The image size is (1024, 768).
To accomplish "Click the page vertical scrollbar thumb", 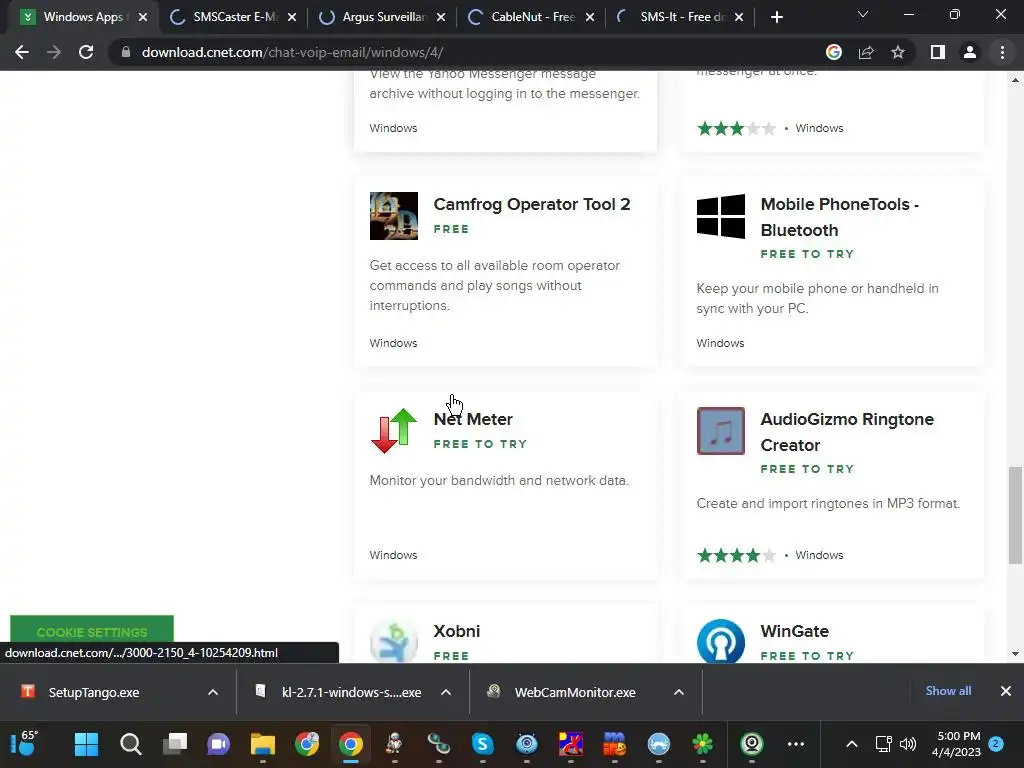I will (x=1015, y=515).
